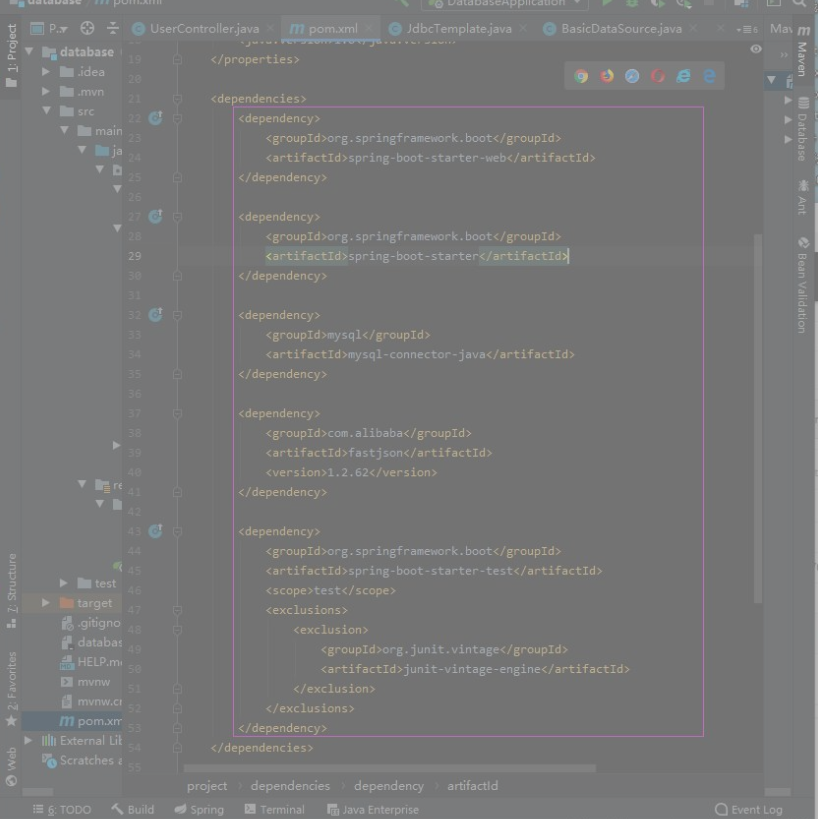818x819 pixels.
Task: Click the Maven dependency gutter icon on line 43
Action: [155, 531]
